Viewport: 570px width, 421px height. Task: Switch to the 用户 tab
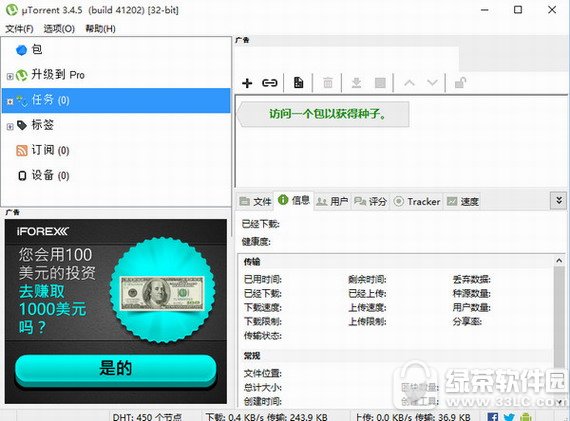(332, 201)
